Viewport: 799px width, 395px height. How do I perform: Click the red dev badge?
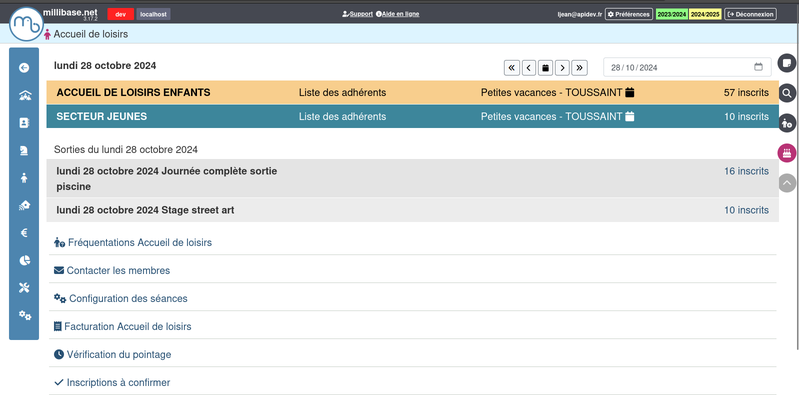tap(121, 14)
